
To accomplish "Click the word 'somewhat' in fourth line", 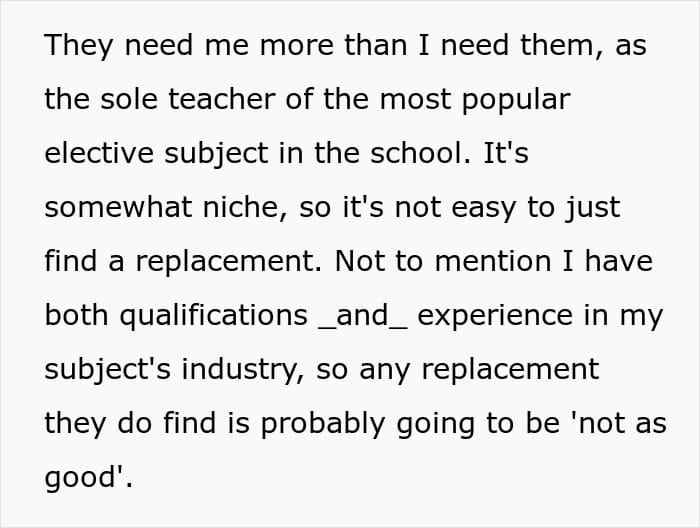I will (118, 207).
